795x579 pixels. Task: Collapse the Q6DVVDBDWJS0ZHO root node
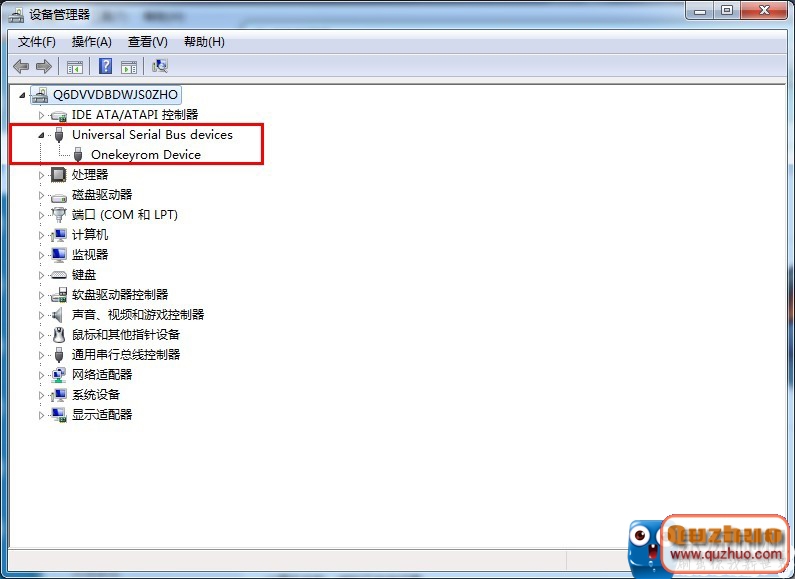point(22,95)
